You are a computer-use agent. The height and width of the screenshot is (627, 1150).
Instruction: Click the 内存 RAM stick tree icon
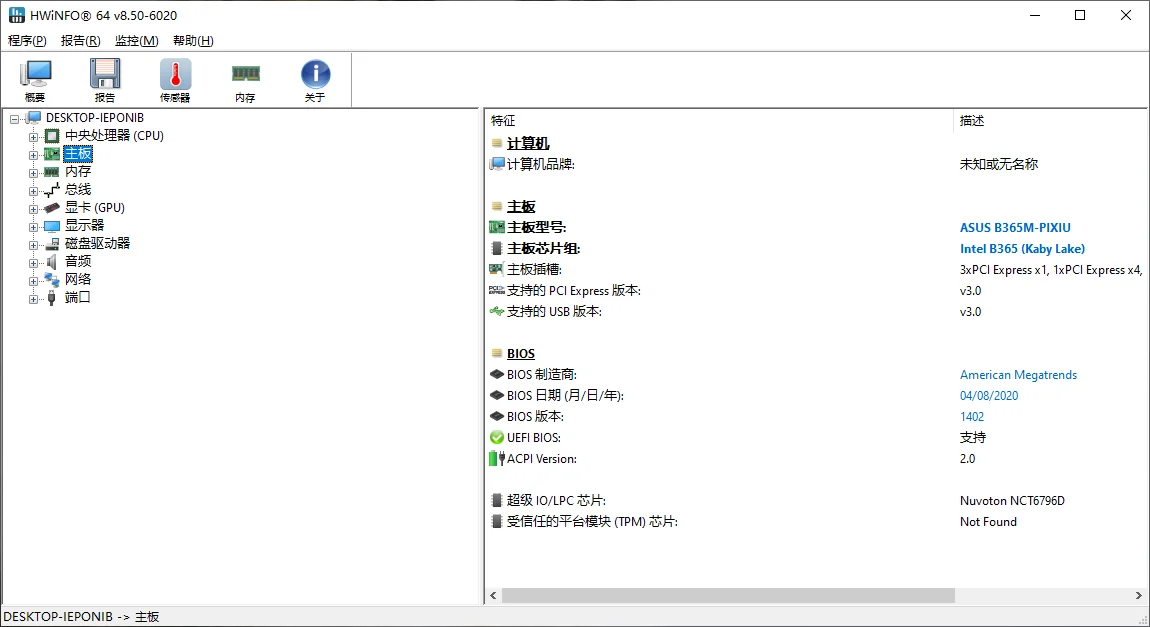[x=52, y=172]
